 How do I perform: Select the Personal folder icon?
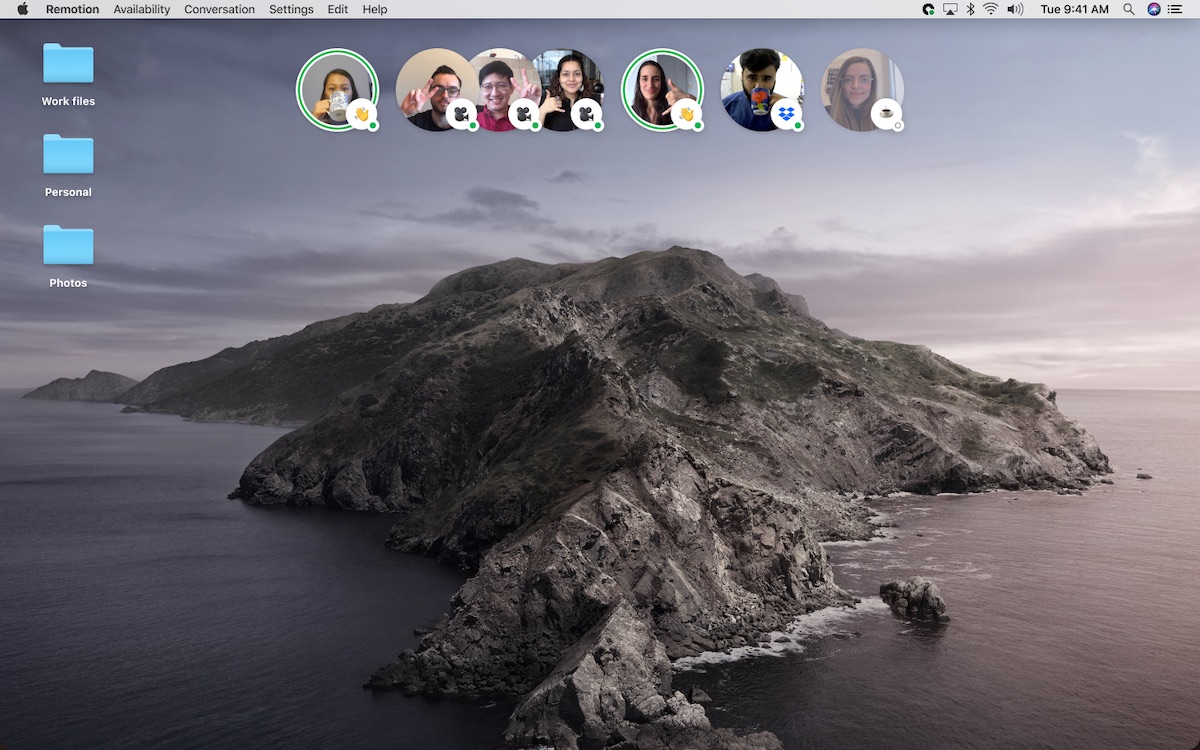click(x=68, y=154)
